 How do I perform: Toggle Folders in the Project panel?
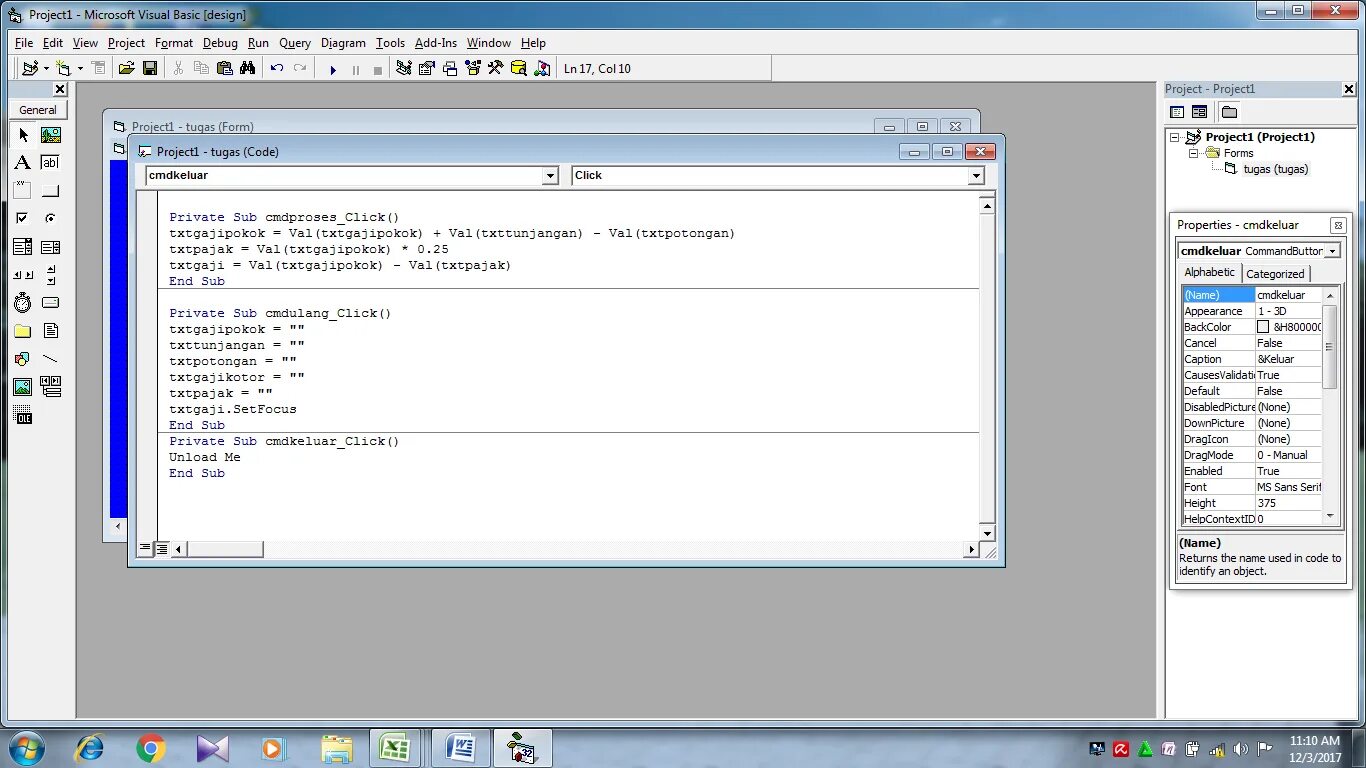(x=1229, y=112)
